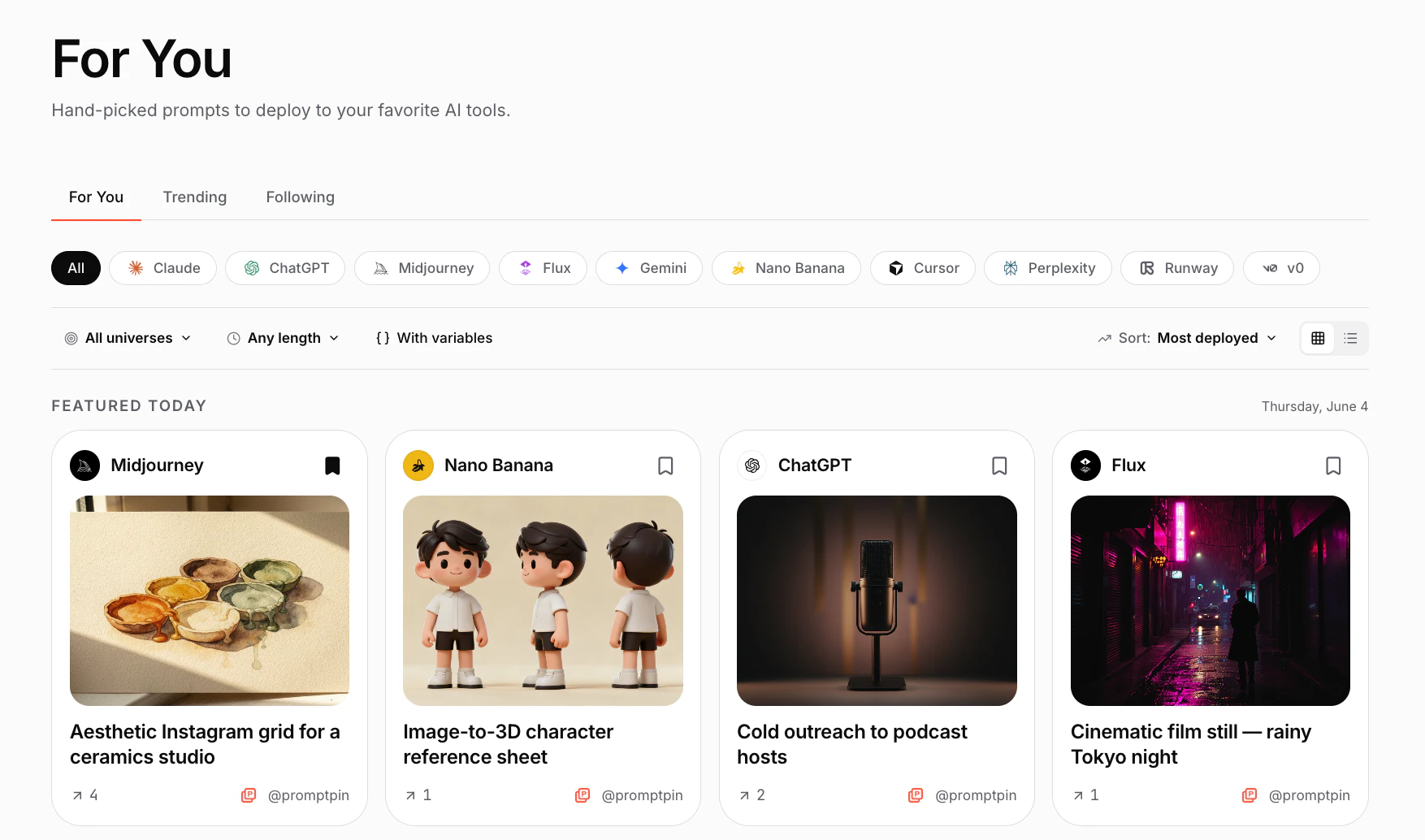Open ceramics studio watercolor thumbnail
The width and height of the screenshot is (1425, 840).
[210, 600]
